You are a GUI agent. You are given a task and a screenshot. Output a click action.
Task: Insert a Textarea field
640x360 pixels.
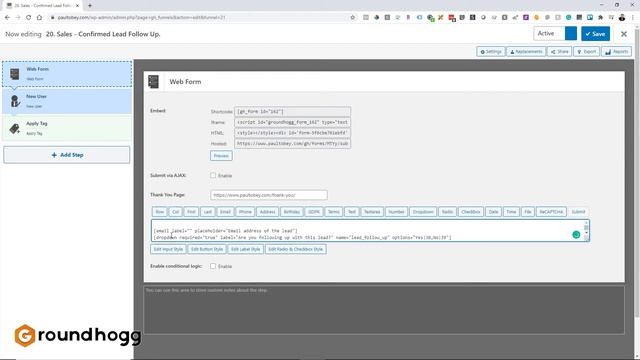point(372,212)
